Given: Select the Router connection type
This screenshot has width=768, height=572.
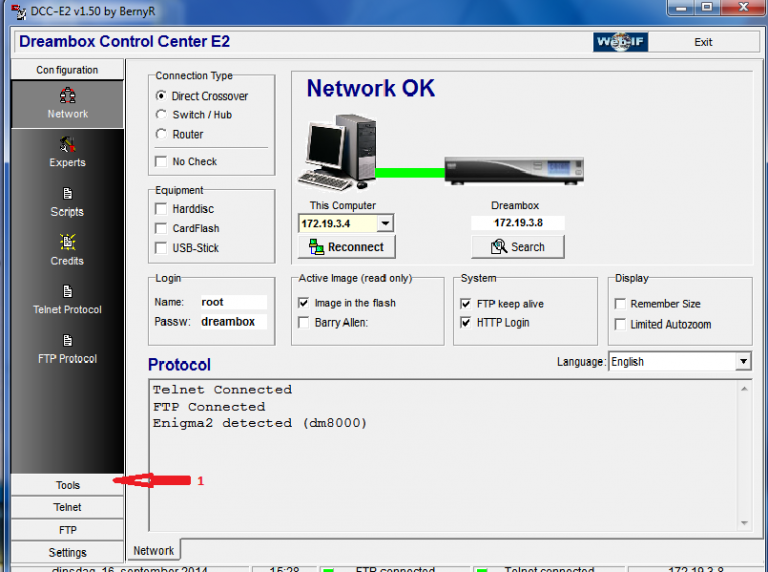Looking at the screenshot, I should point(162,134).
